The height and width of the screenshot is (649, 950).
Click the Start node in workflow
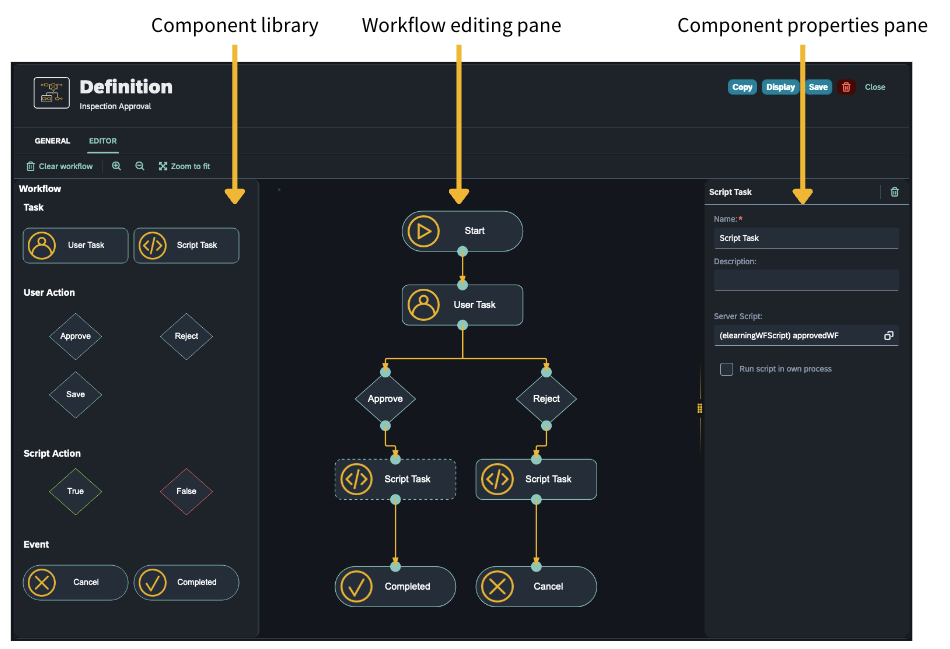pyautogui.click(x=462, y=231)
